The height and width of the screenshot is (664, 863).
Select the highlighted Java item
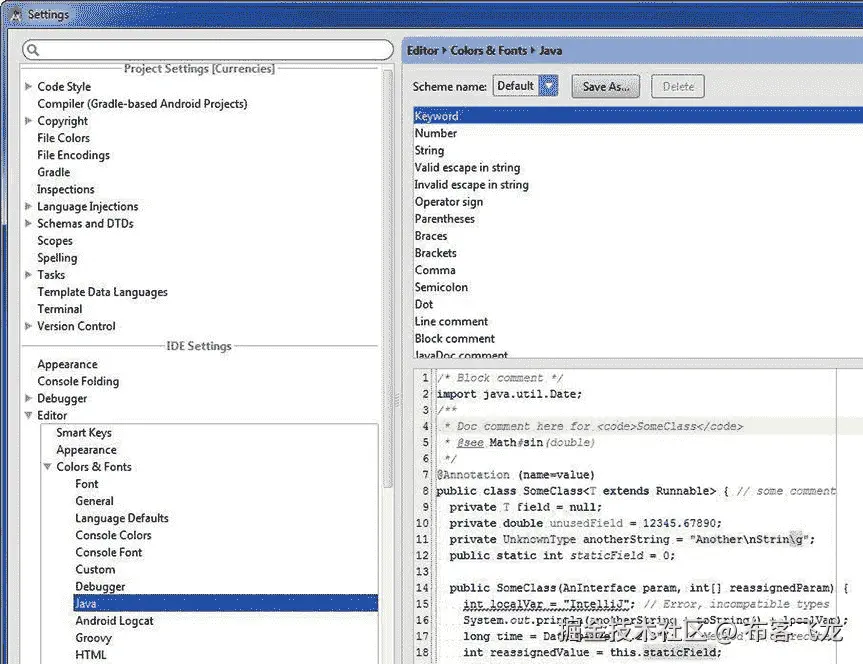(x=226, y=603)
